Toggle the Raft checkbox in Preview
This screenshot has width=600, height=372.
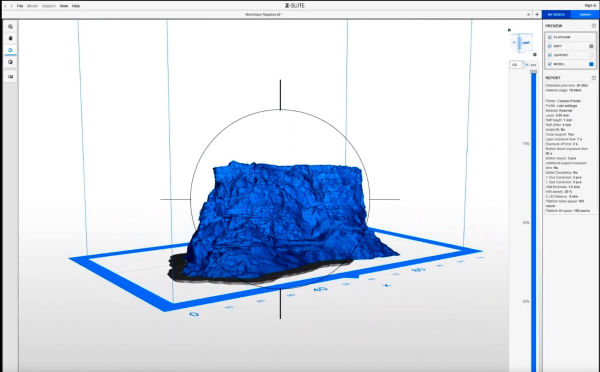[549, 46]
